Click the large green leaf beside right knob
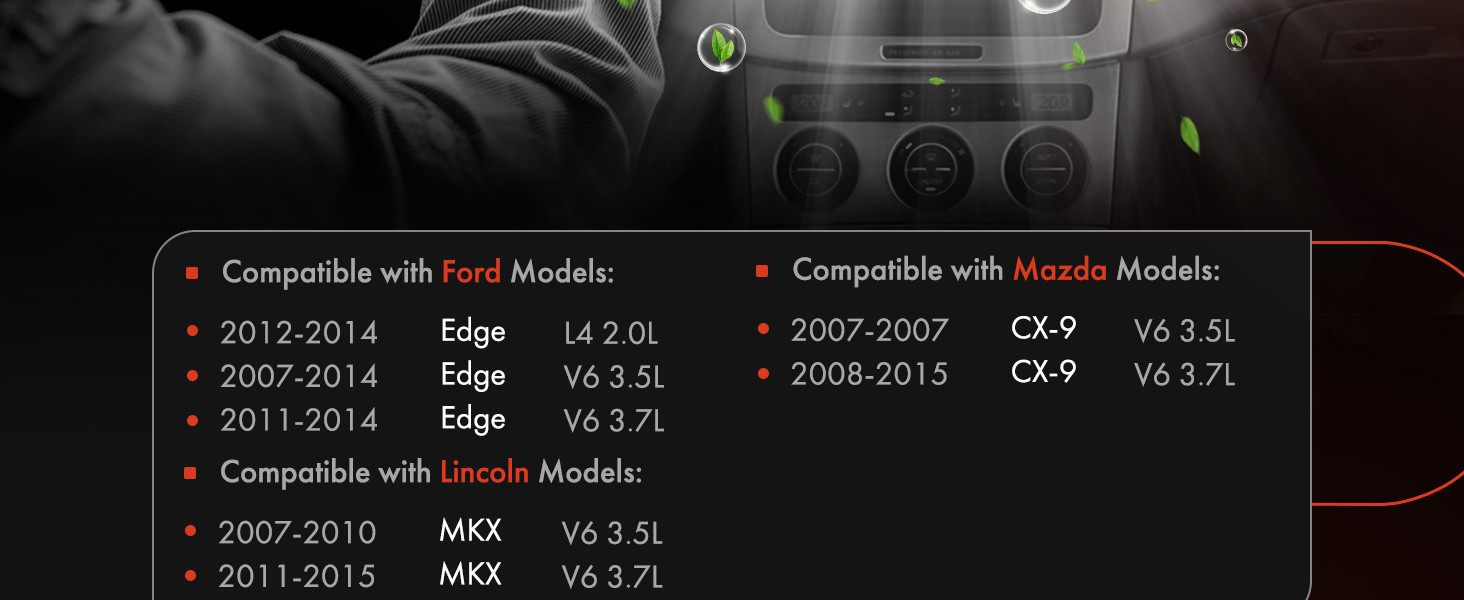1464x600 pixels. coord(1189,135)
